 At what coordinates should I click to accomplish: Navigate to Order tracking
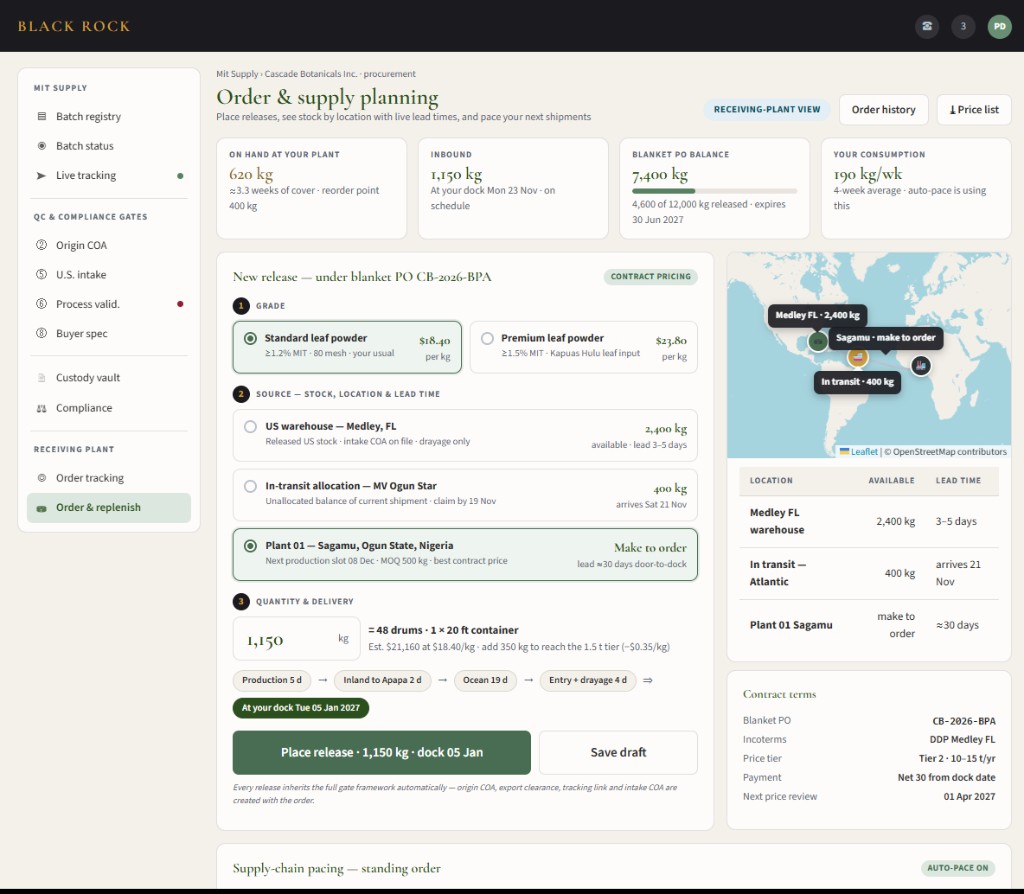click(x=108, y=478)
